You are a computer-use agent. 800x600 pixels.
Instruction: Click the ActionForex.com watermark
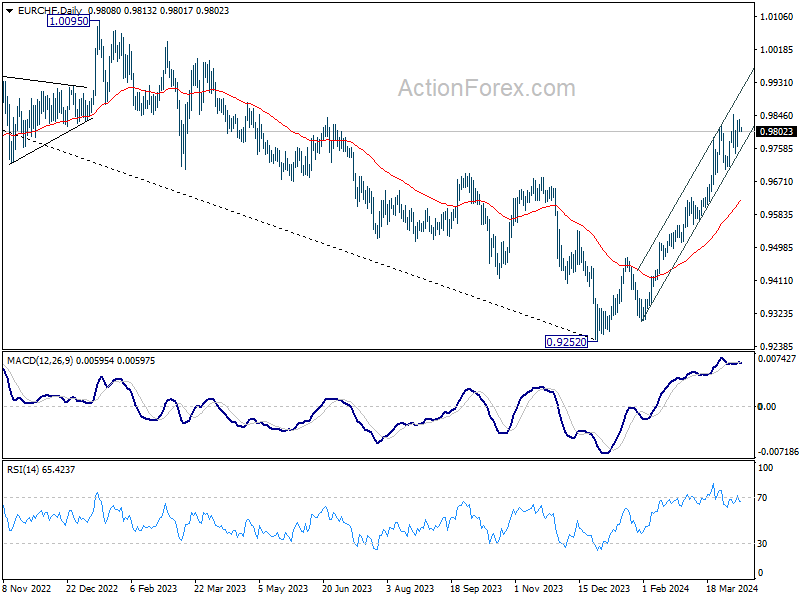coord(486,88)
